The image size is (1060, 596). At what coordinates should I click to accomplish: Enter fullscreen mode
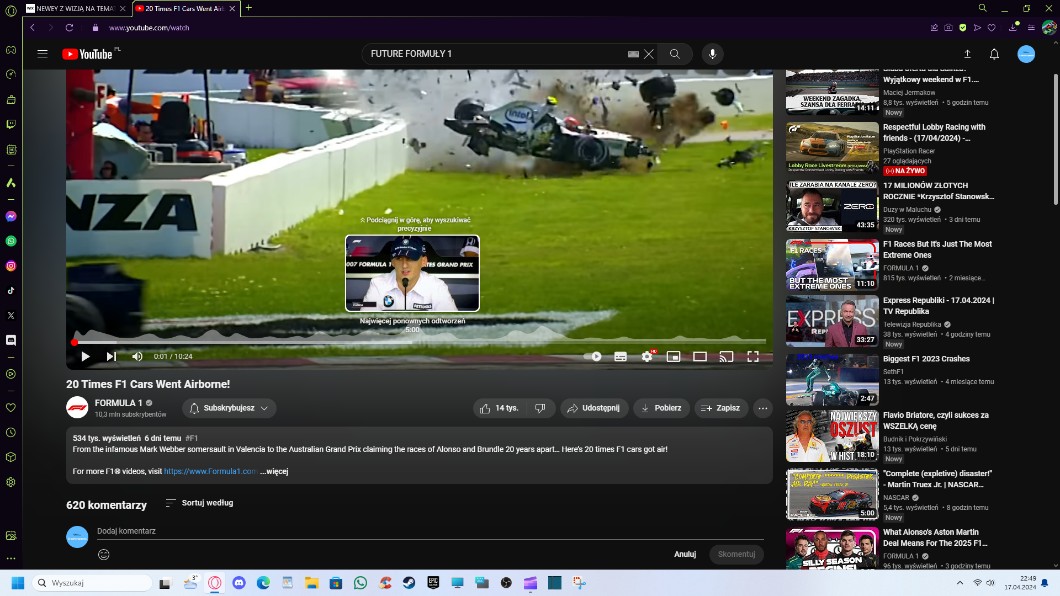[x=753, y=356]
